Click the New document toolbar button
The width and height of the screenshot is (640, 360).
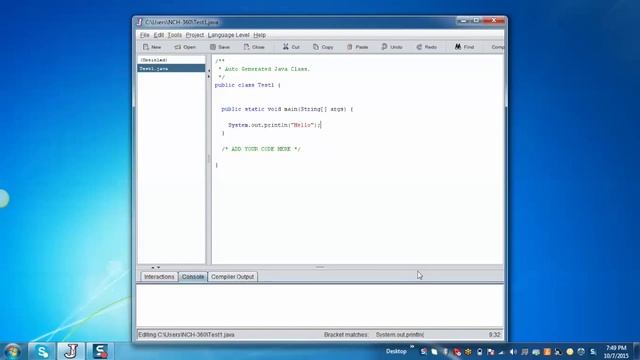(152, 47)
